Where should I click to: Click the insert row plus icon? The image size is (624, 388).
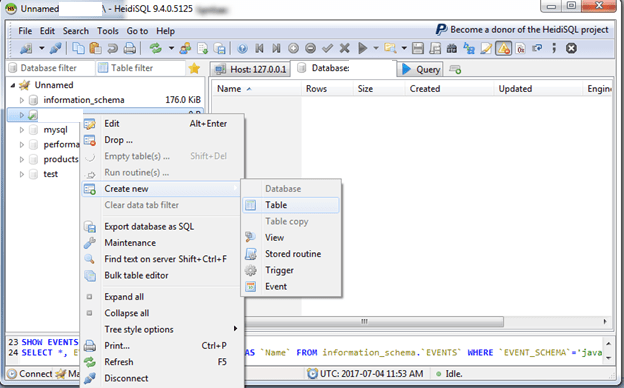pos(293,49)
